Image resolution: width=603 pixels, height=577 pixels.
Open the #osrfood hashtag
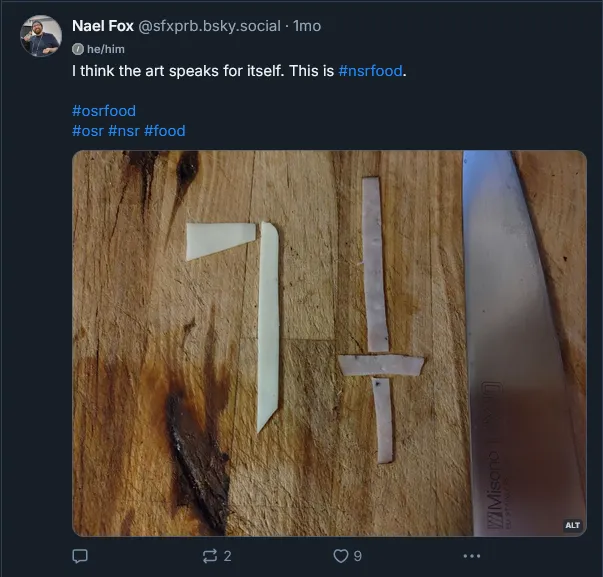click(x=104, y=111)
